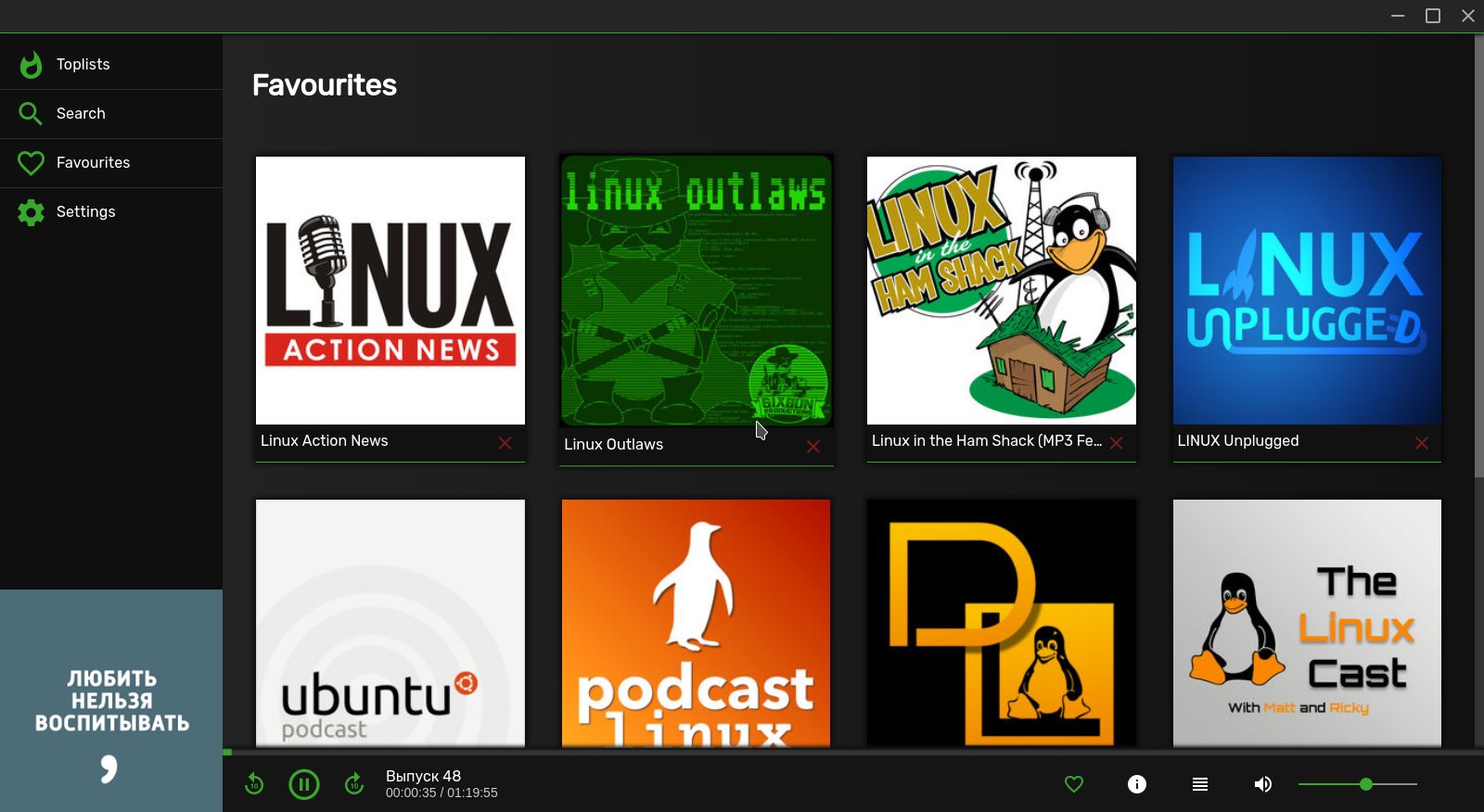Click the Settings gear icon

coord(31,212)
